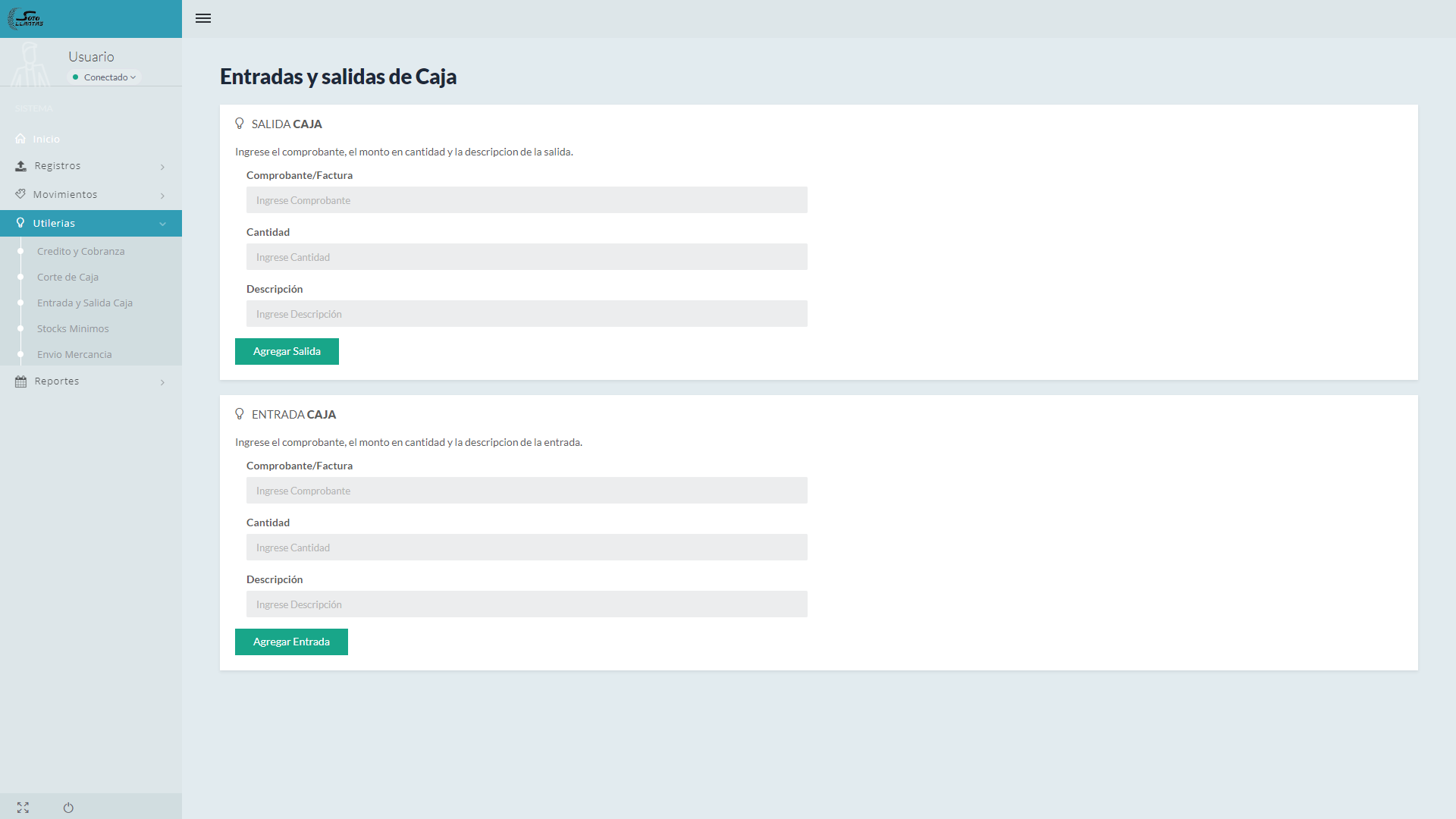Focus the Salida Comprobante input field
1456x819 pixels.
point(526,200)
